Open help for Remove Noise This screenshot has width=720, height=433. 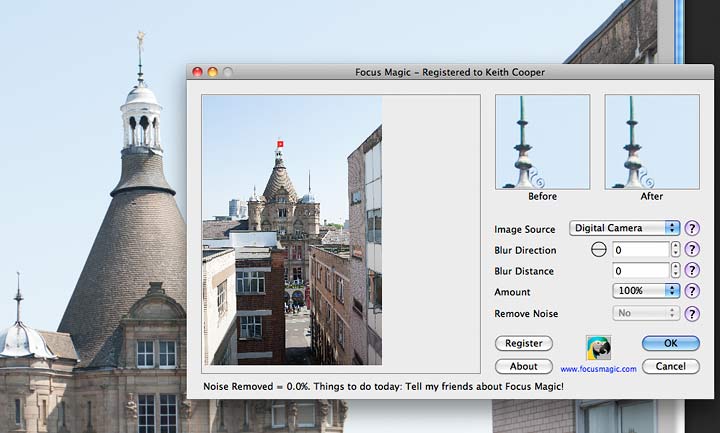(x=692, y=314)
